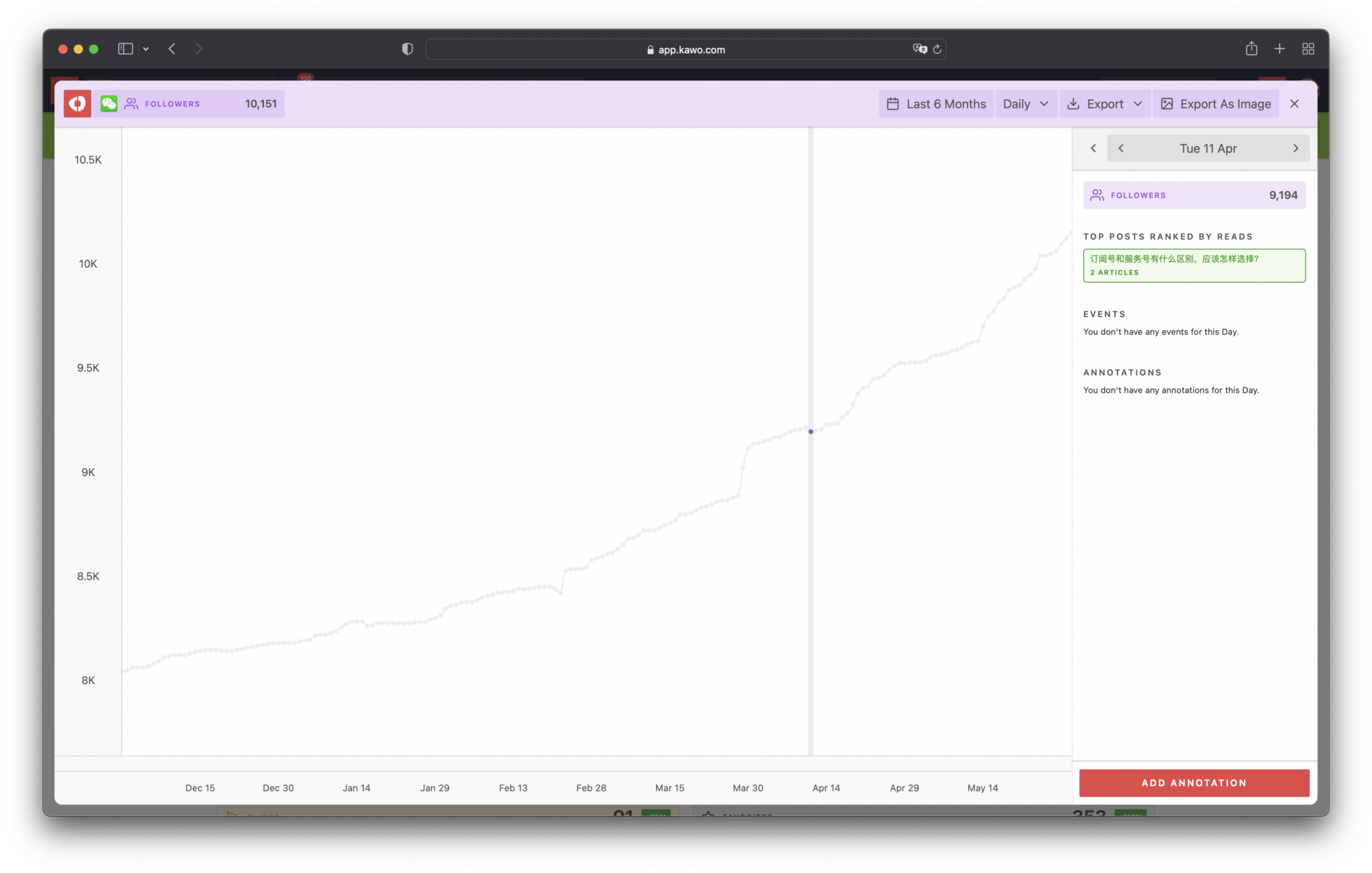Select the highlighted data point on the chart
This screenshot has width=1372, height=873.
coord(811,431)
